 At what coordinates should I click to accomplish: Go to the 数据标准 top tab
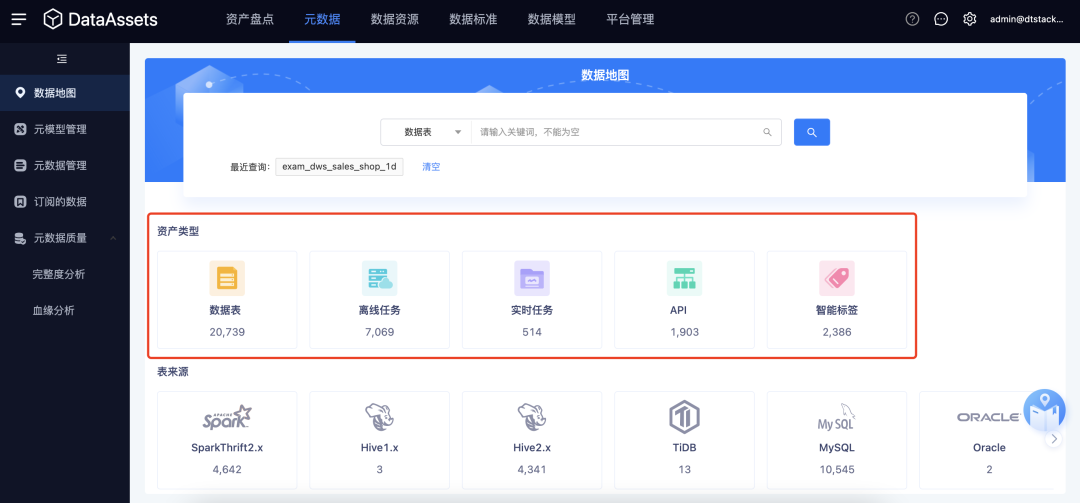(473, 19)
